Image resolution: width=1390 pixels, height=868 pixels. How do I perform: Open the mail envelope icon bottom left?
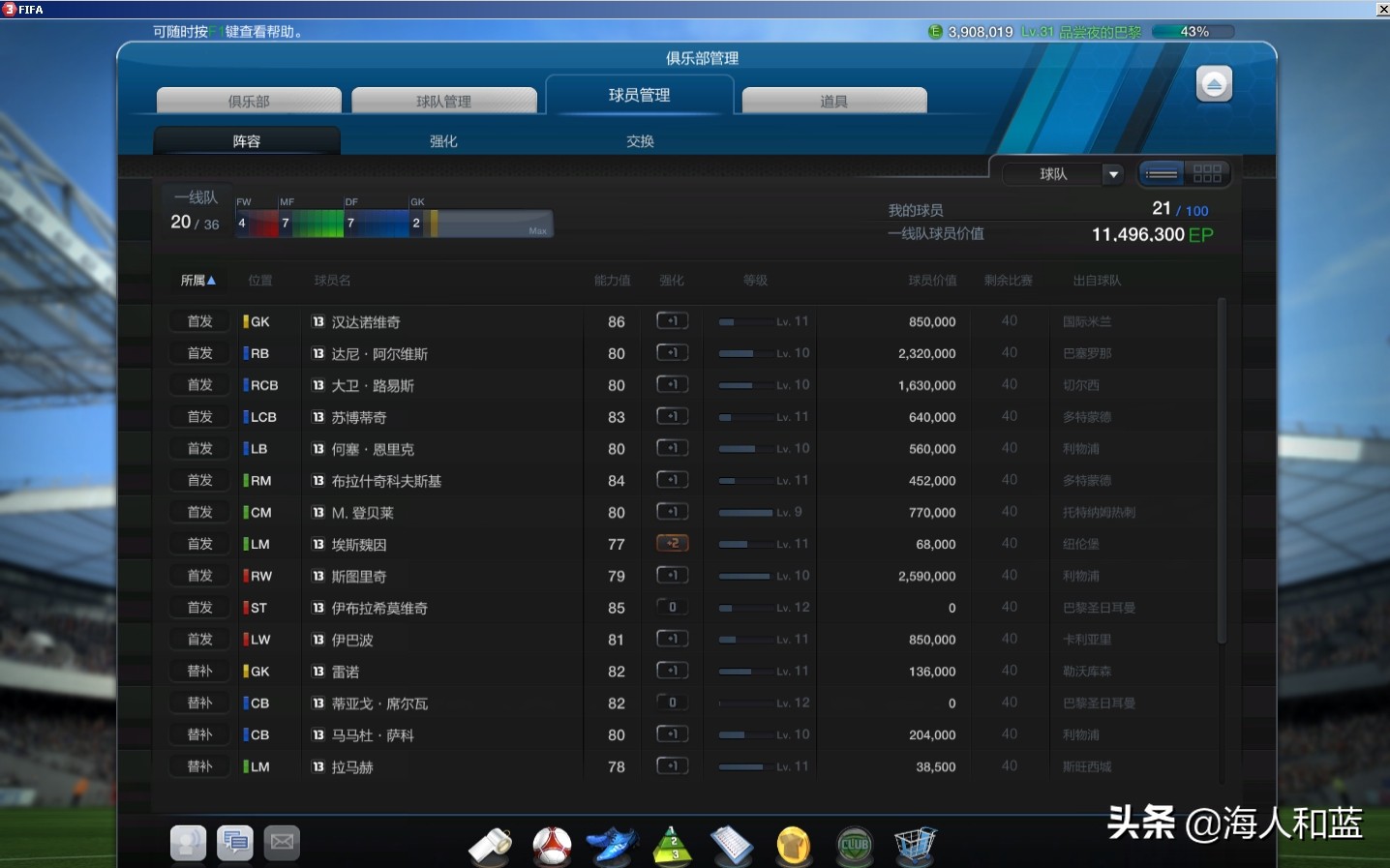pos(282,842)
